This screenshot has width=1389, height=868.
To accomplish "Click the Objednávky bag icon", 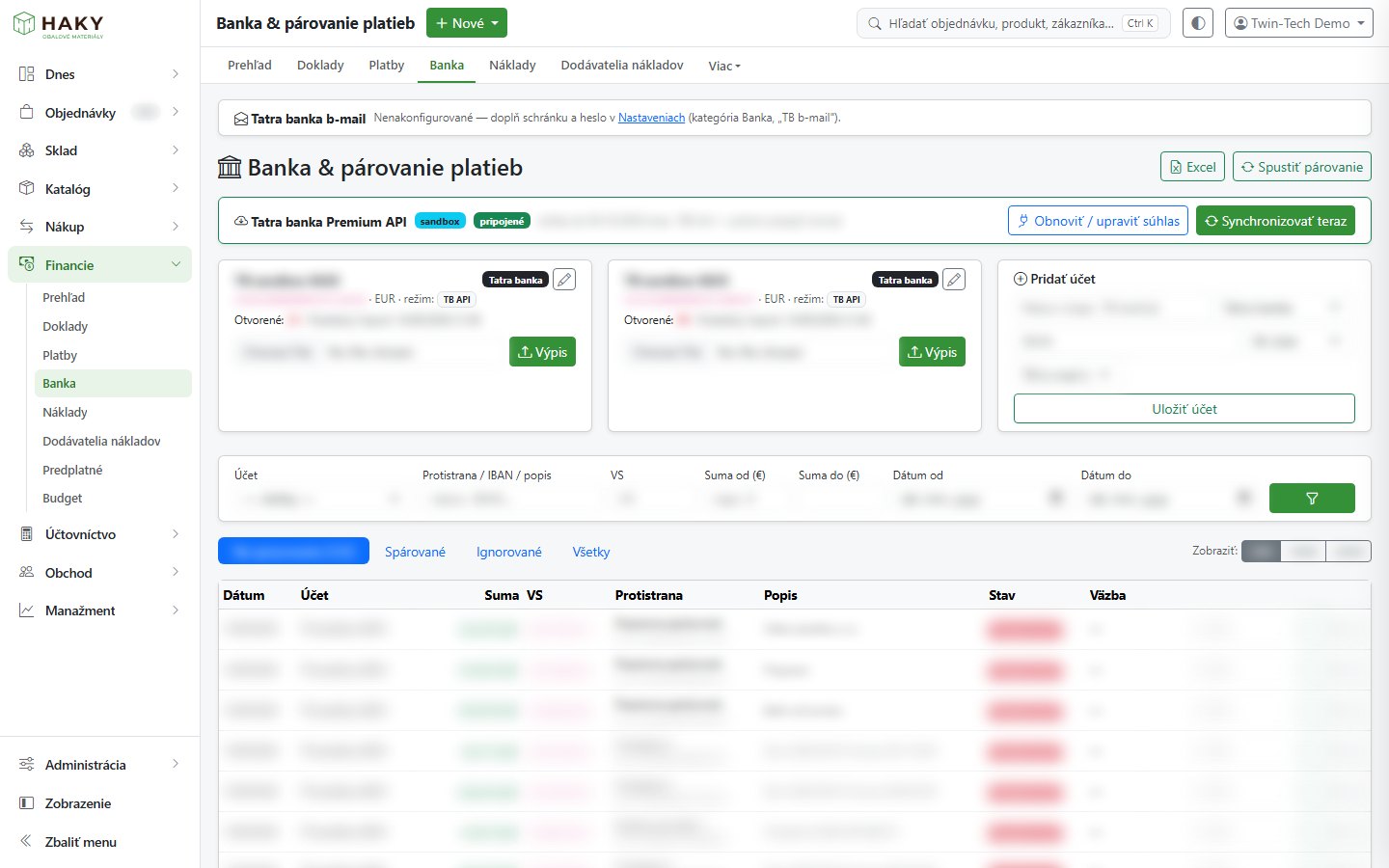I will (27, 112).
